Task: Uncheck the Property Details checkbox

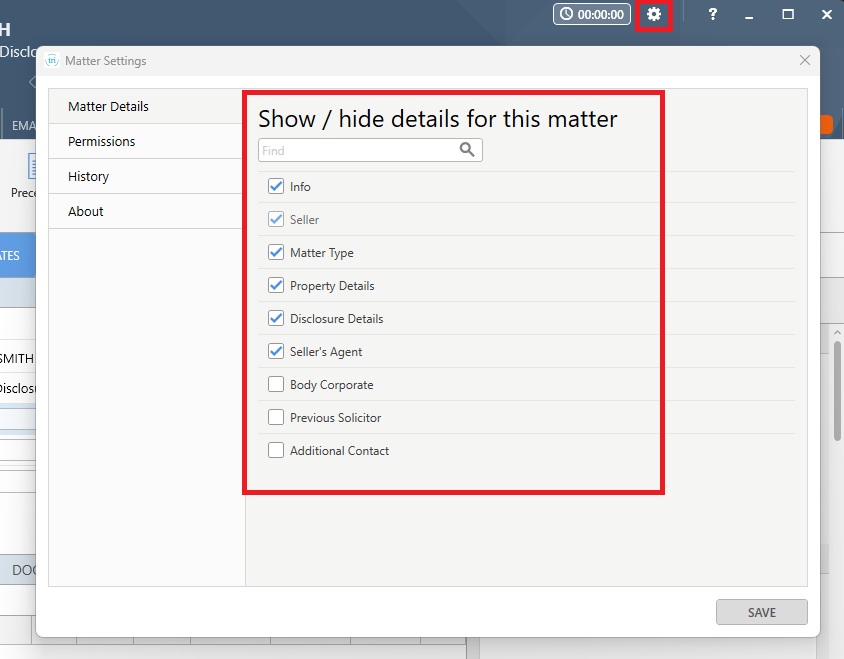Action: (x=276, y=285)
